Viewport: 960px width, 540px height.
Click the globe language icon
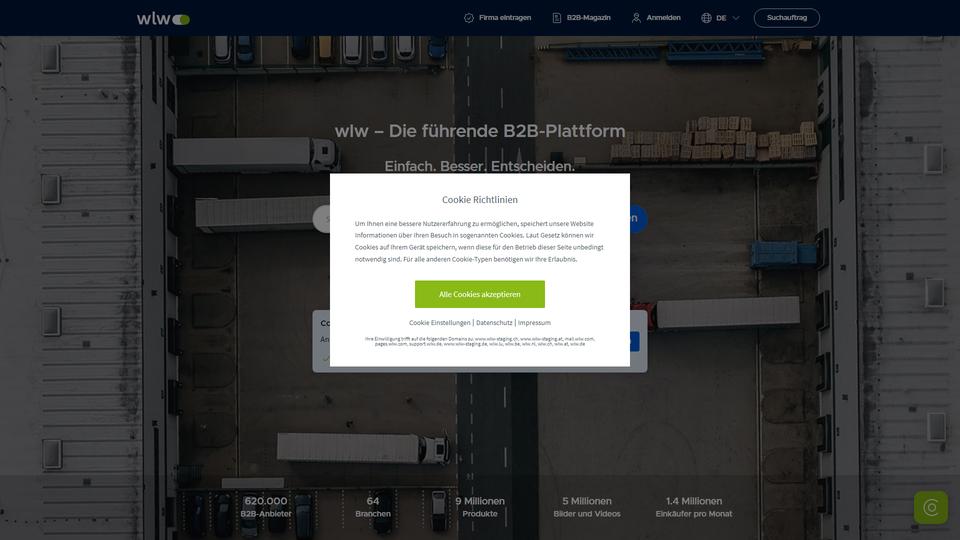pyautogui.click(x=706, y=18)
